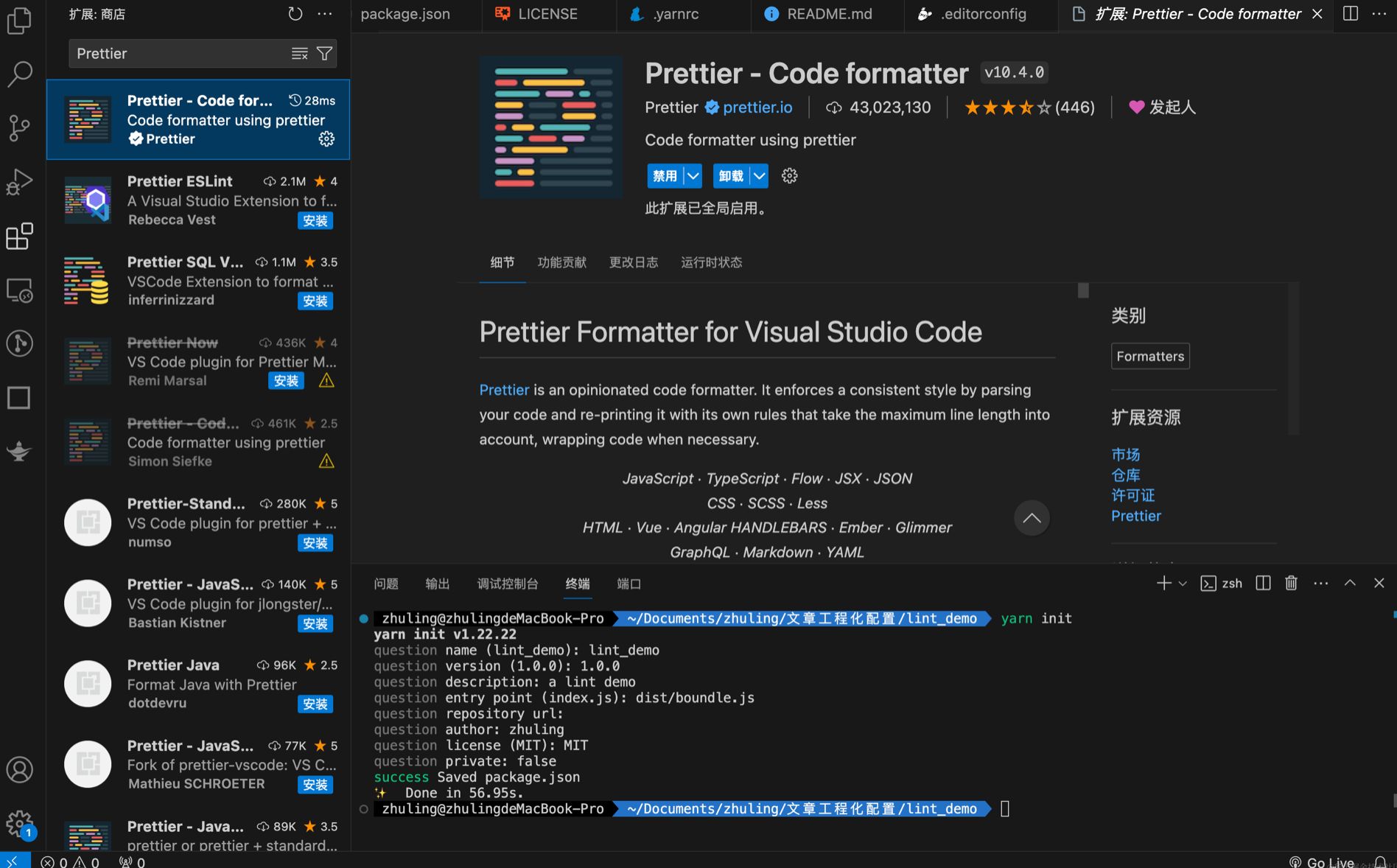
Task: Open the 仓库 repository resource link
Action: click(1125, 475)
